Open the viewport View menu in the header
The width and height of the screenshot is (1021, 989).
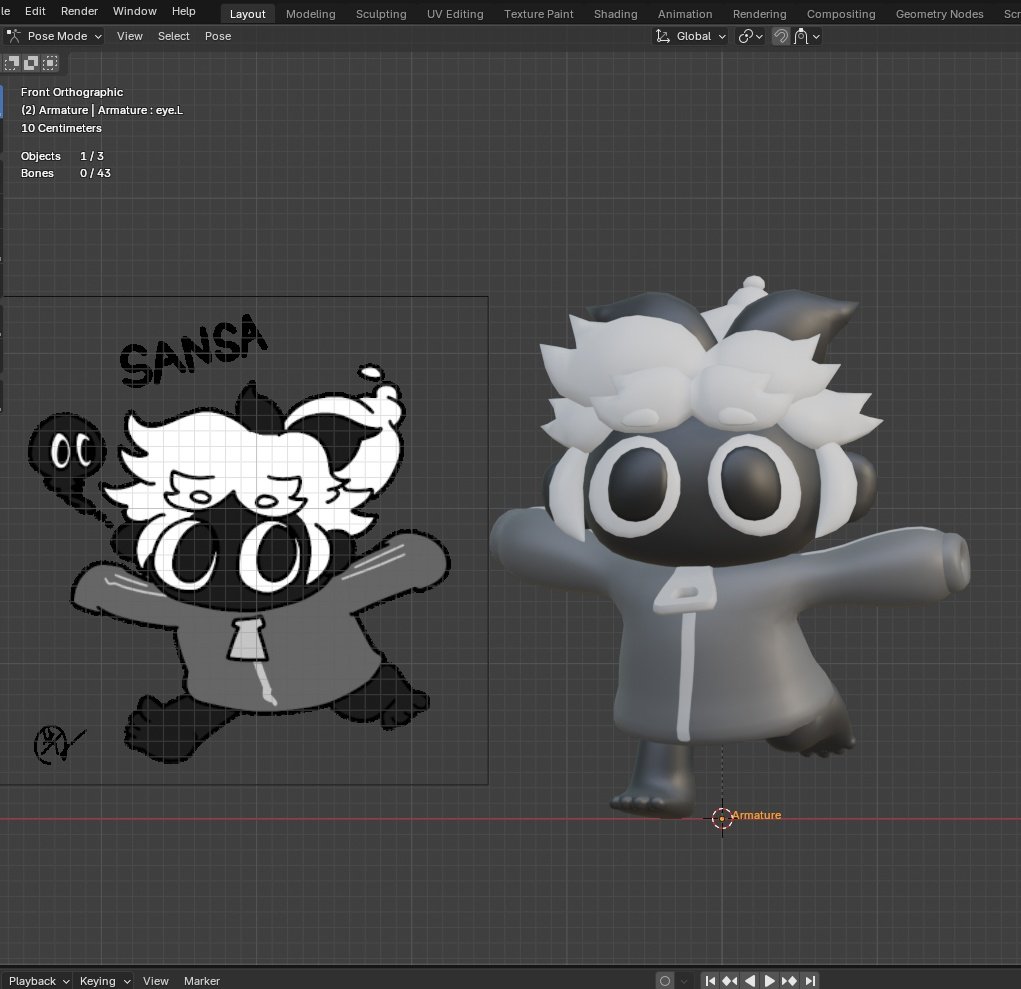click(x=130, y=36)
